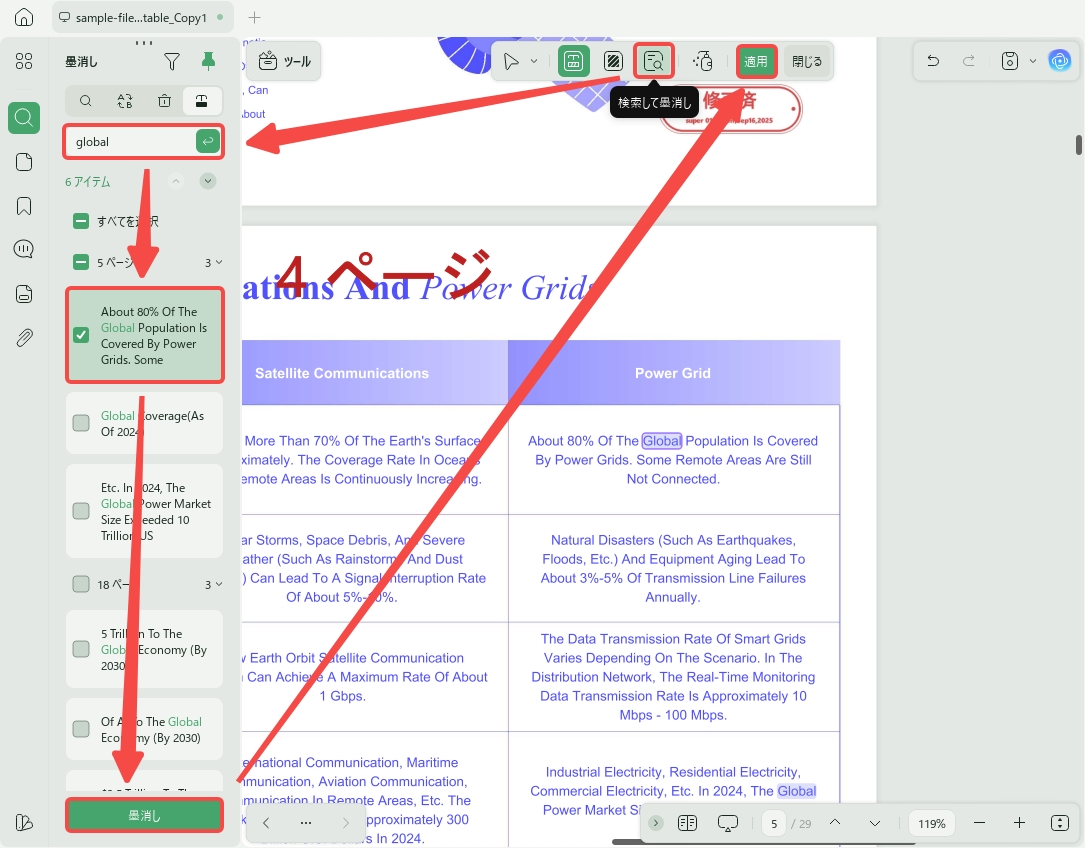Open the selection tool dropdown arrow

[534, 62]
